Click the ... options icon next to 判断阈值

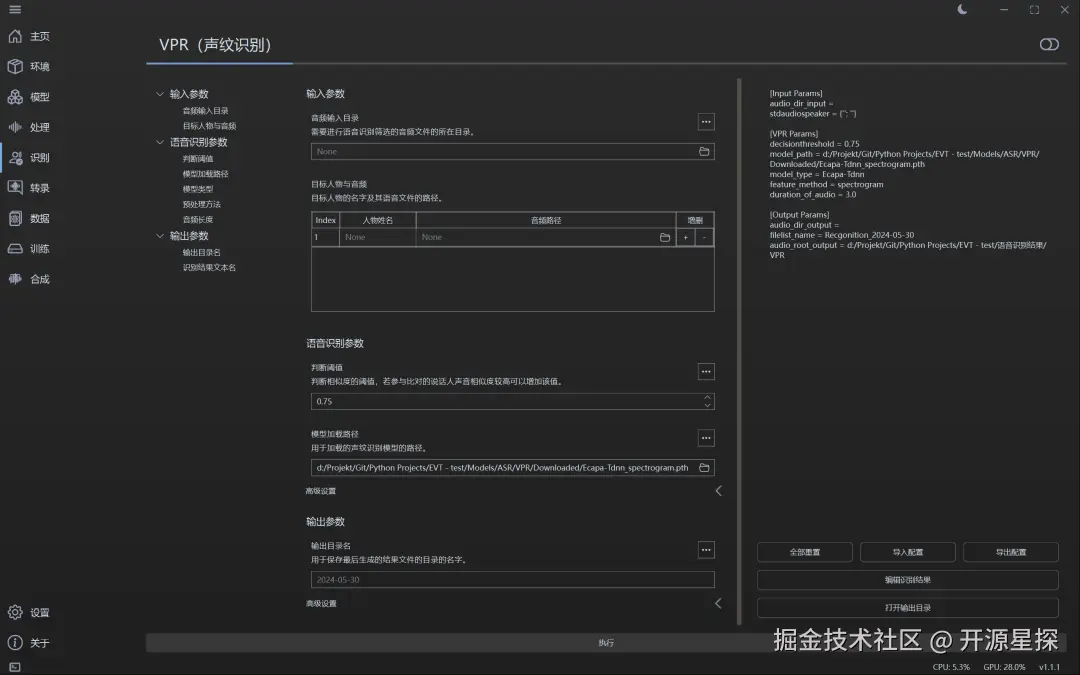pos(706,371)
